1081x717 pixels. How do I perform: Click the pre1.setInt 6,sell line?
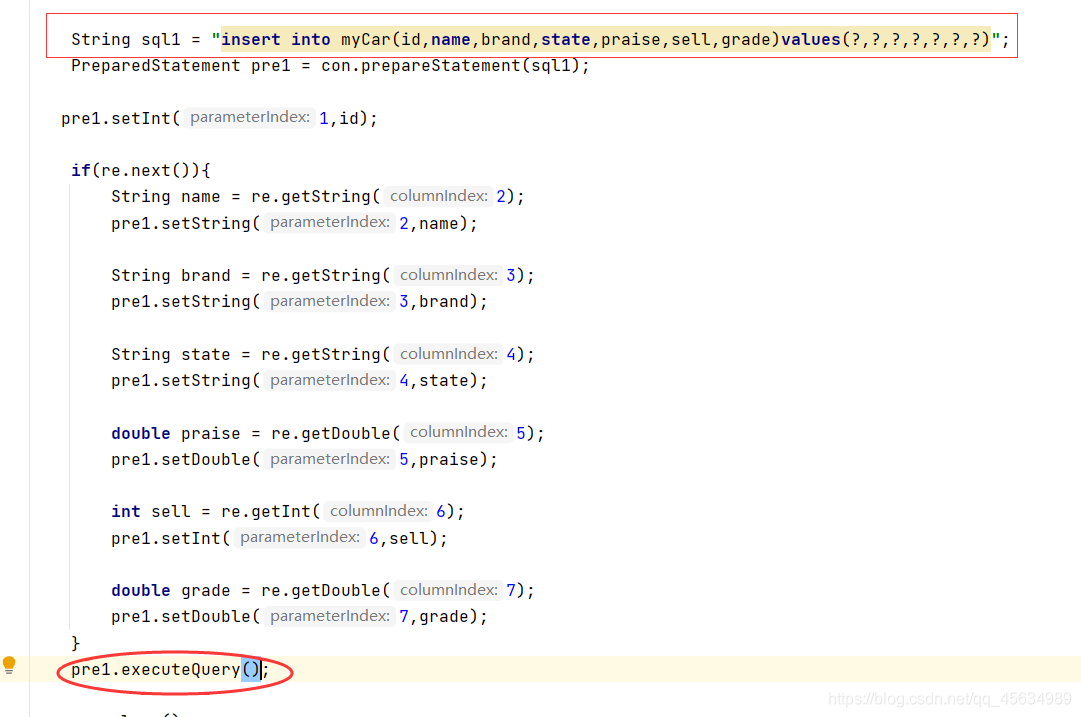(x=279, y=537)
